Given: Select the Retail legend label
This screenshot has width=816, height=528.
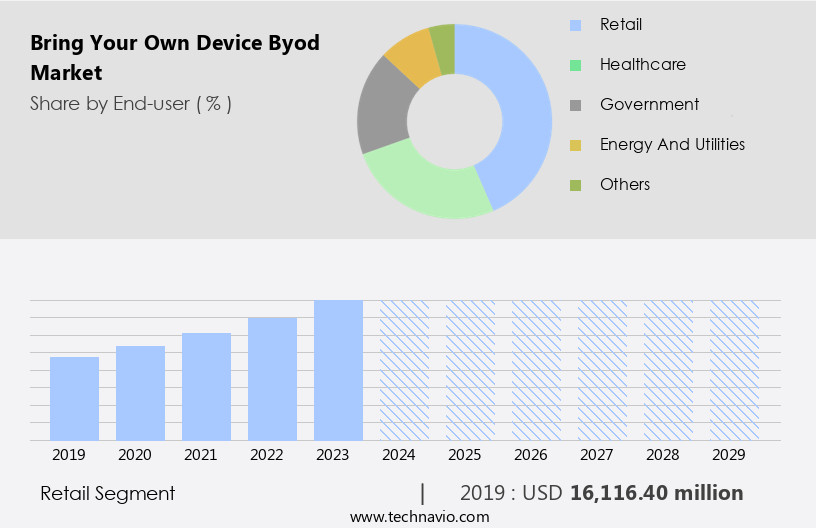Looking at the screenshot, I should [x=620, y=24].
